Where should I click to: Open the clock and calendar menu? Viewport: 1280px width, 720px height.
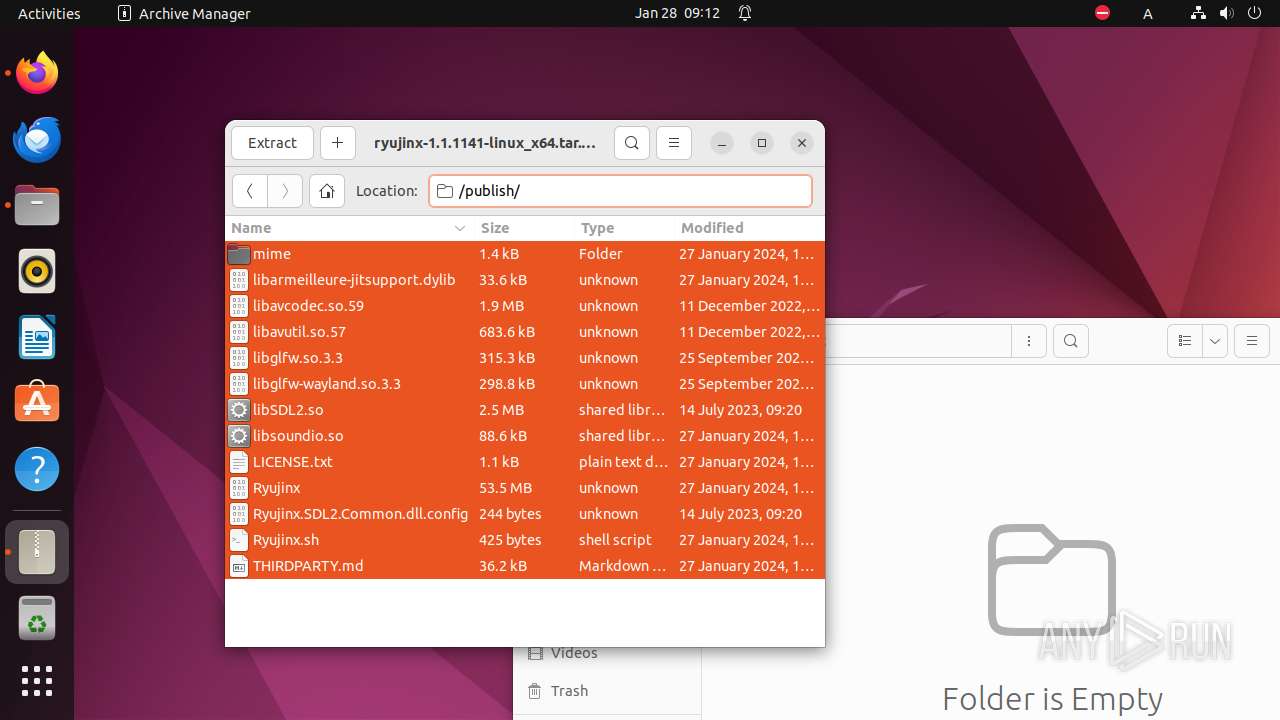tap(677, 13)
